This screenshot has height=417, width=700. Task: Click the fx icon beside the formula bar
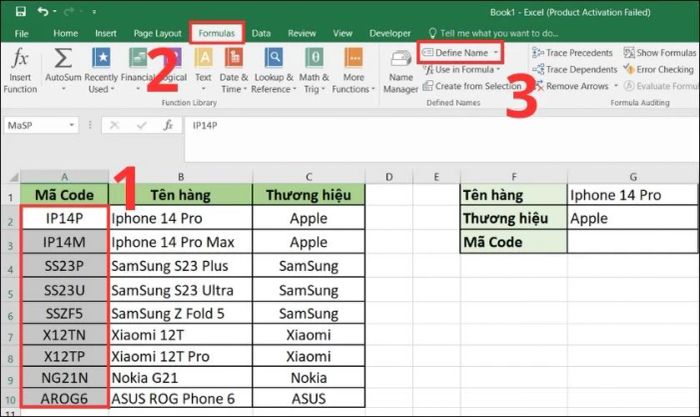click(x=168, y=125)
